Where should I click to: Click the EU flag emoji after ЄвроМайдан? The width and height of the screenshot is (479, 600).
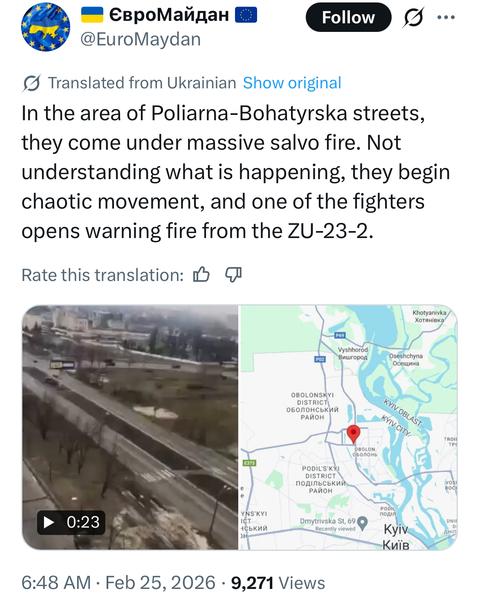pos(246,15)
